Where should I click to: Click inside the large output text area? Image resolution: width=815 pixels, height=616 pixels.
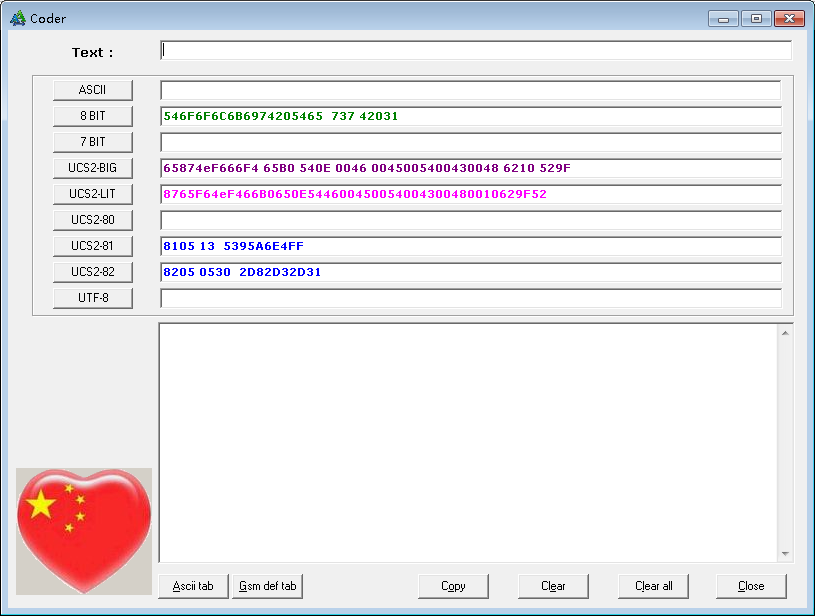coord(468,443)
